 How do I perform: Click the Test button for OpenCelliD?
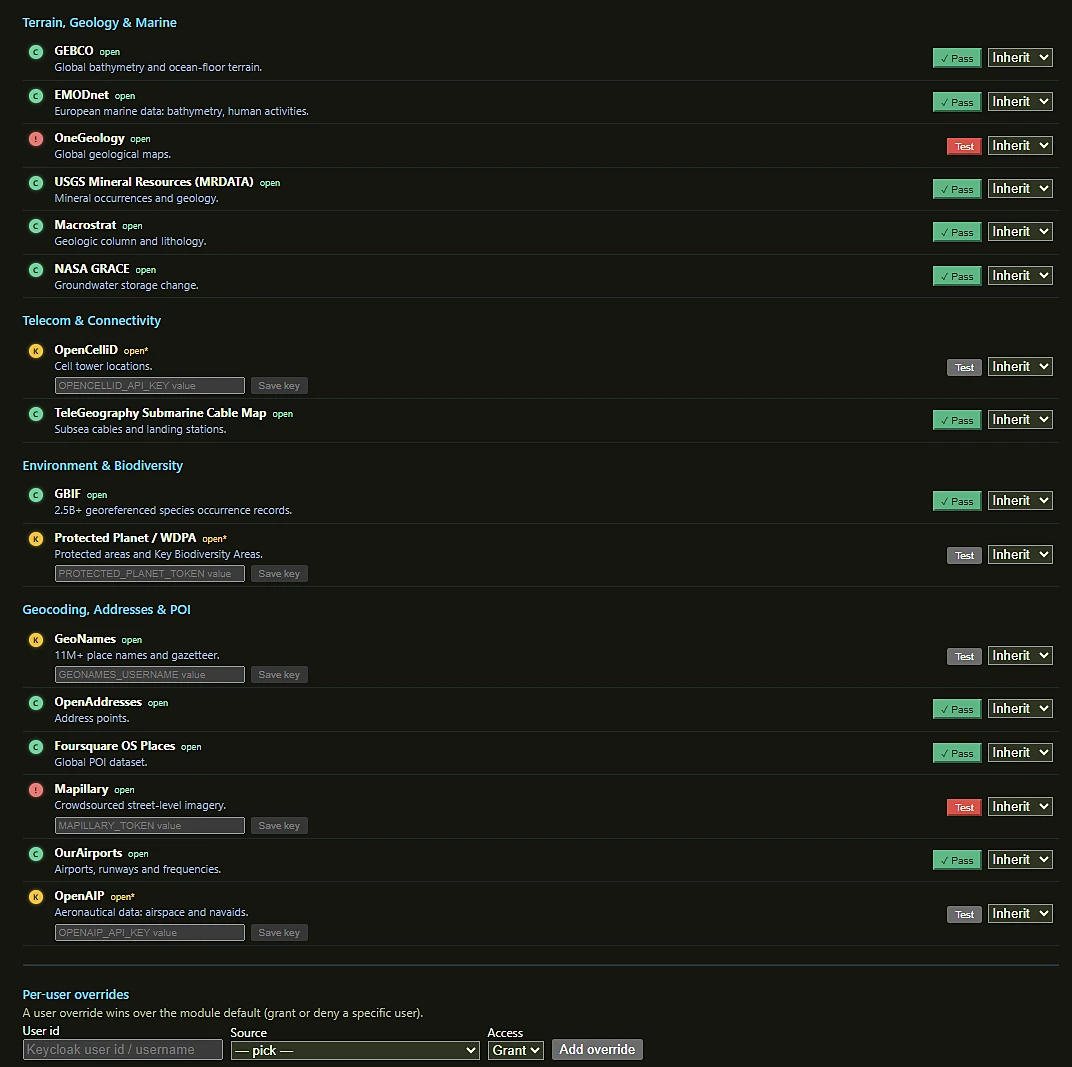(964, 368)
